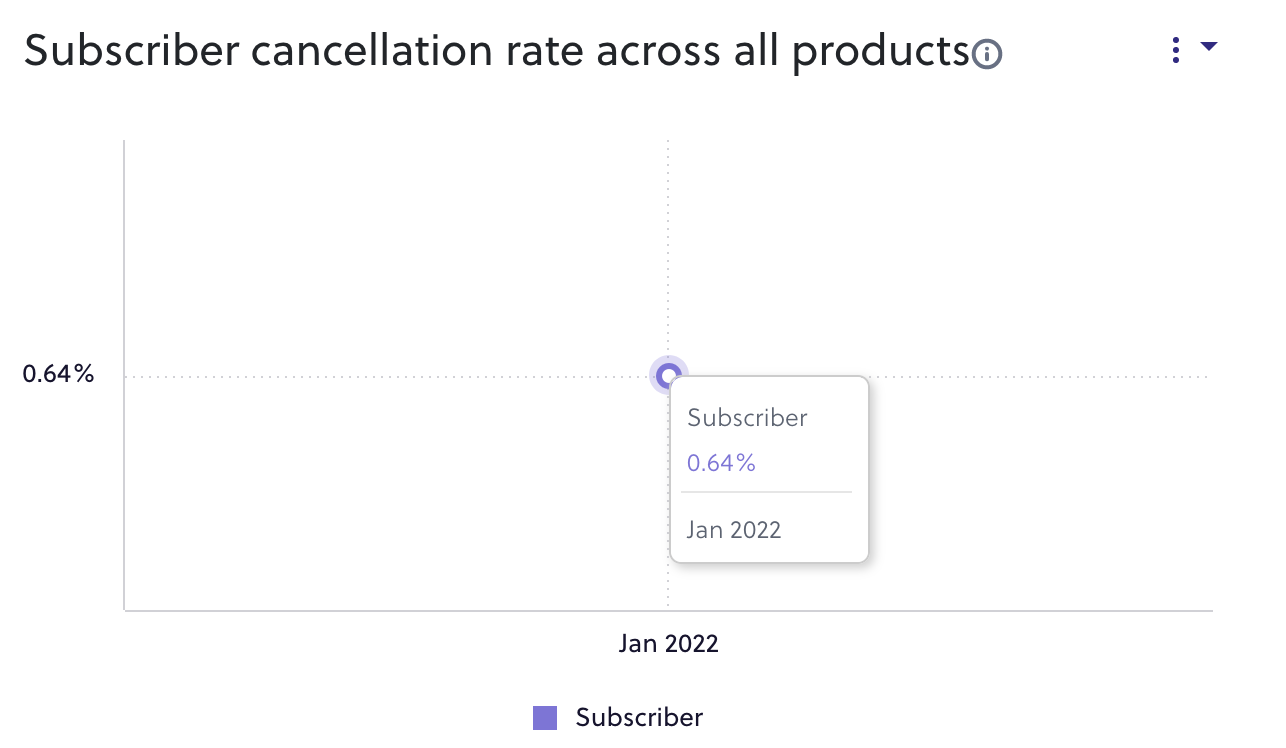Image resolution: width=1286 pixels, height=748 pixels.
Task: Toggle Subscriber series via legend swatch
Action: pyautogui.click(x=545, y=718)
